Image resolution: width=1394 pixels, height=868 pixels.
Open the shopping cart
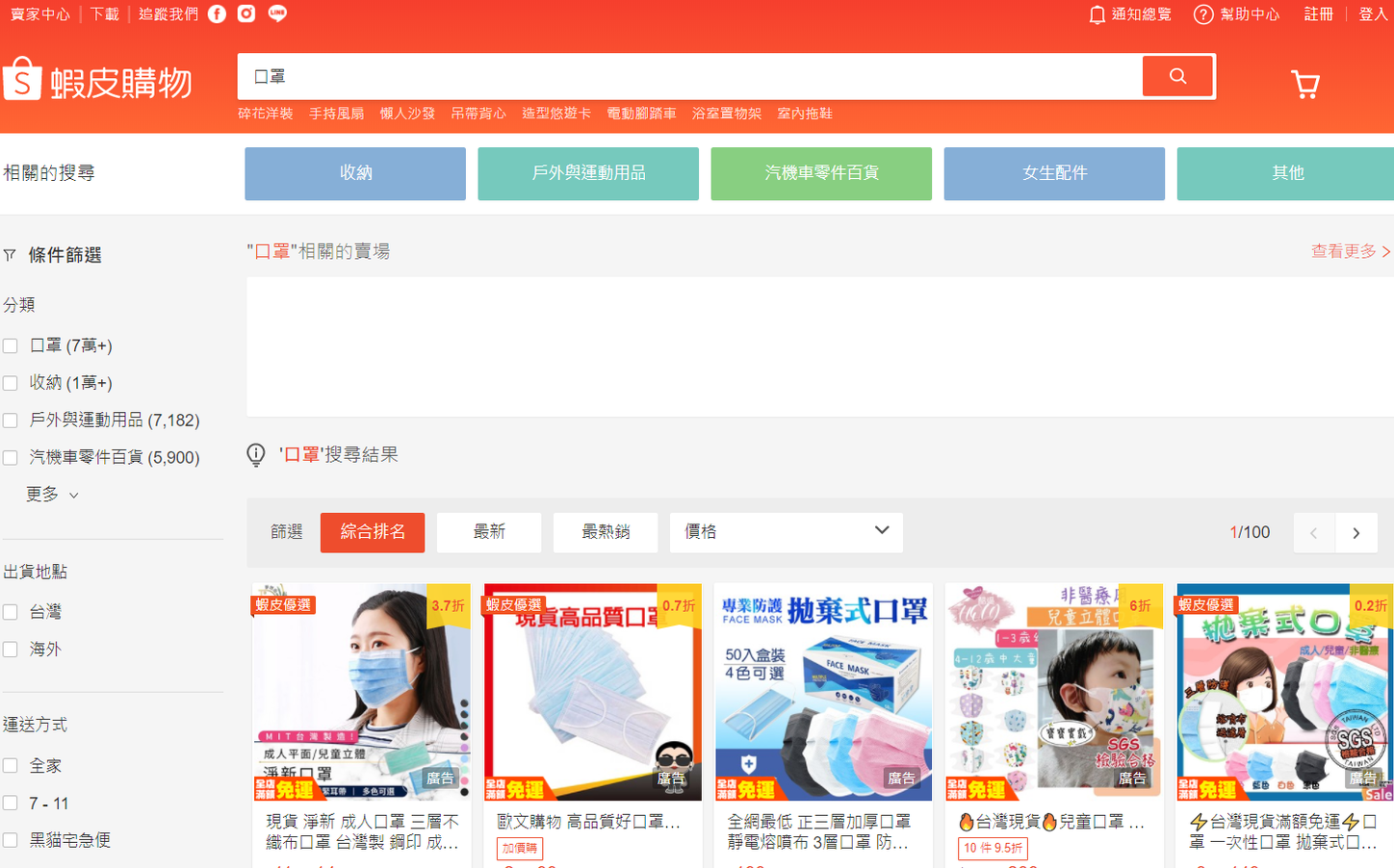point(1305,85)
